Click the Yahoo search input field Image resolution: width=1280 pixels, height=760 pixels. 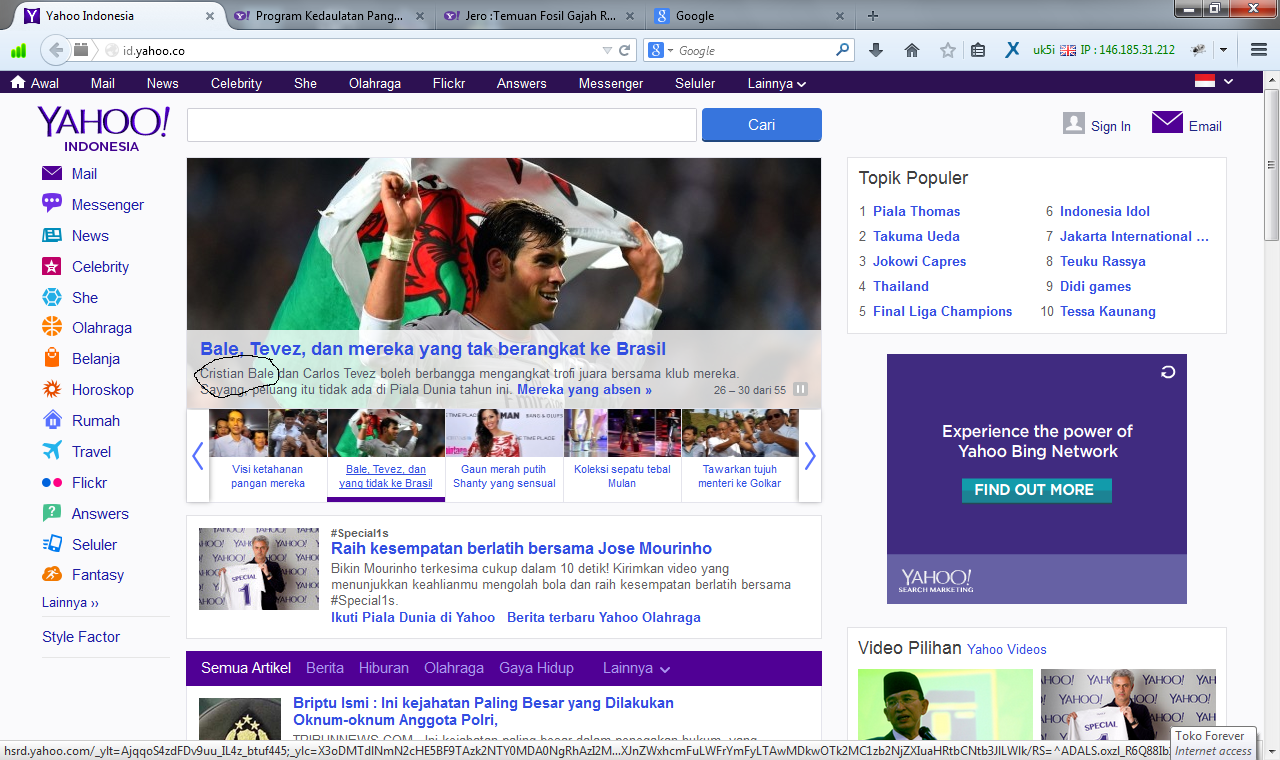(x=441, y=125)
